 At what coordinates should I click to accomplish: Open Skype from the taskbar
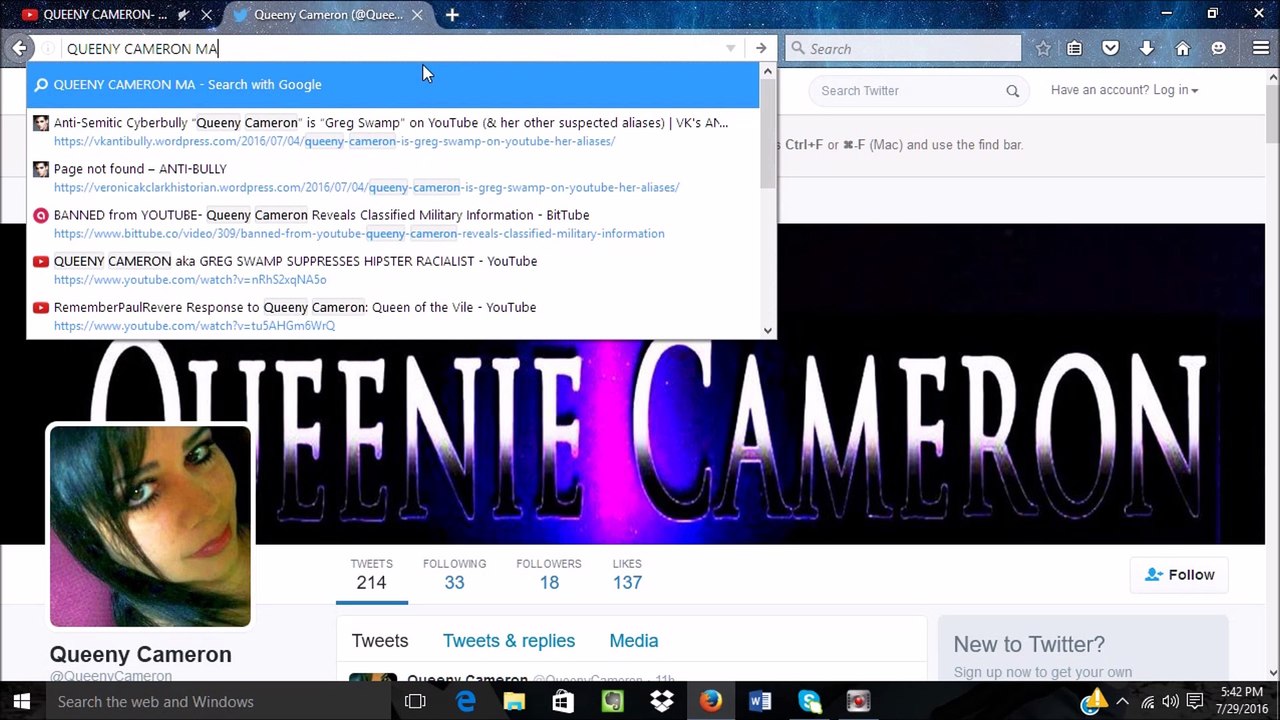coord(808,702)
